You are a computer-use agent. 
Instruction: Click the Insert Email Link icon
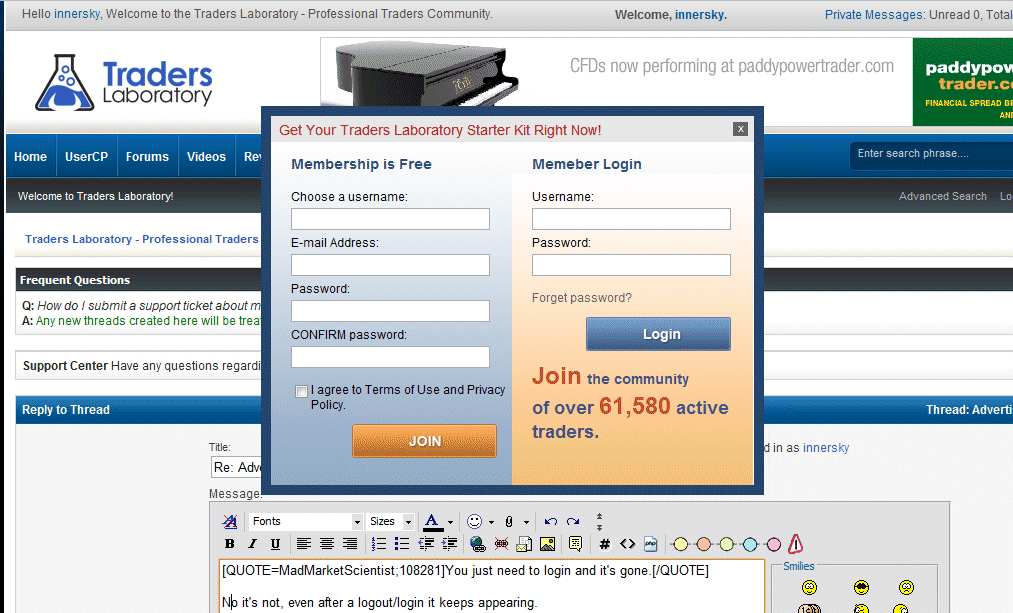pos(524,544)
